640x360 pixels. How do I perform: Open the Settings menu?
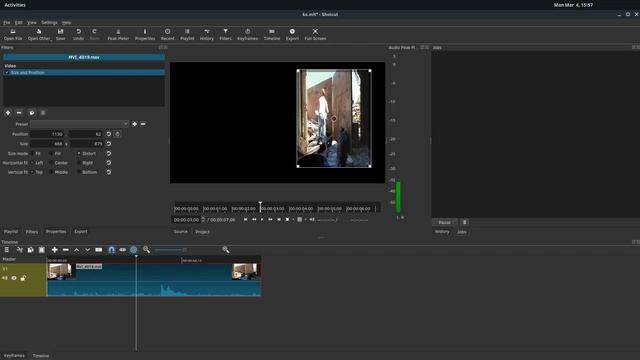click(49, 22)
